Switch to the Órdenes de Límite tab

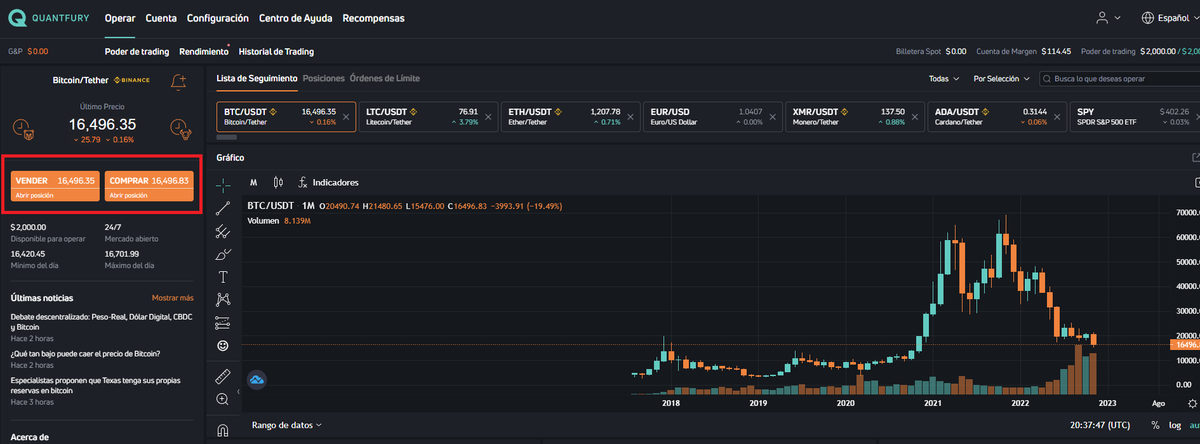[385, 78]
